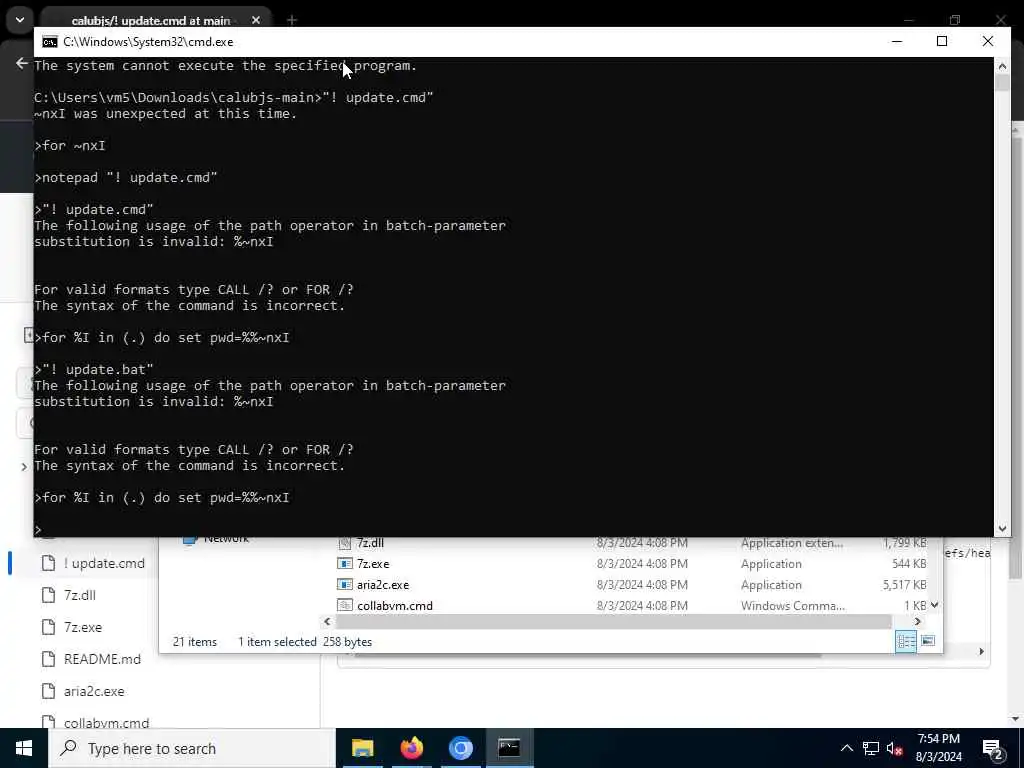This screenshot has height=768, width=1024.
Task: Click the aria2c.exe application icon in Explorer
Action: point(344,584)
